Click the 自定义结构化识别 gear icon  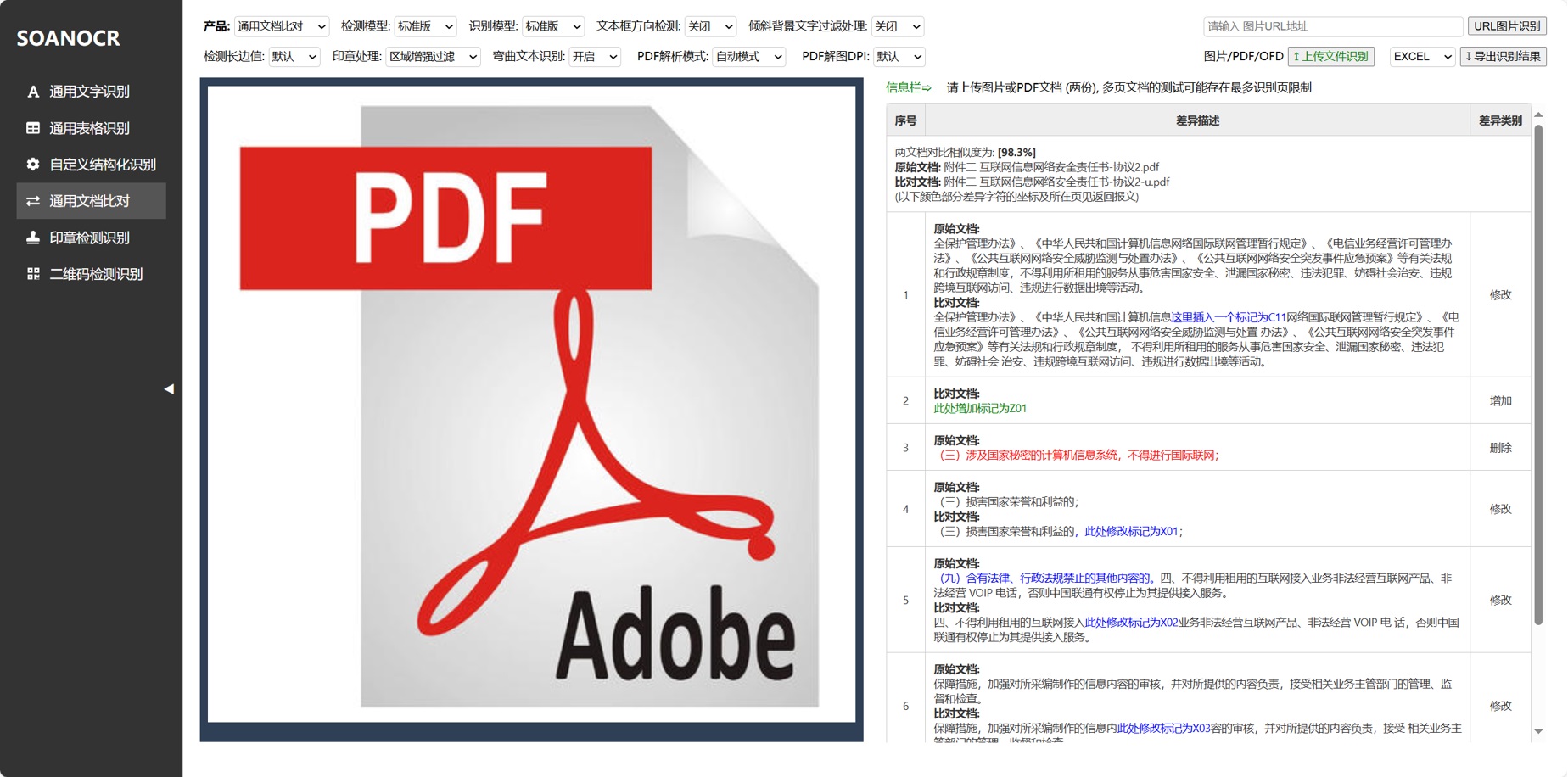(x=33, y=165)
